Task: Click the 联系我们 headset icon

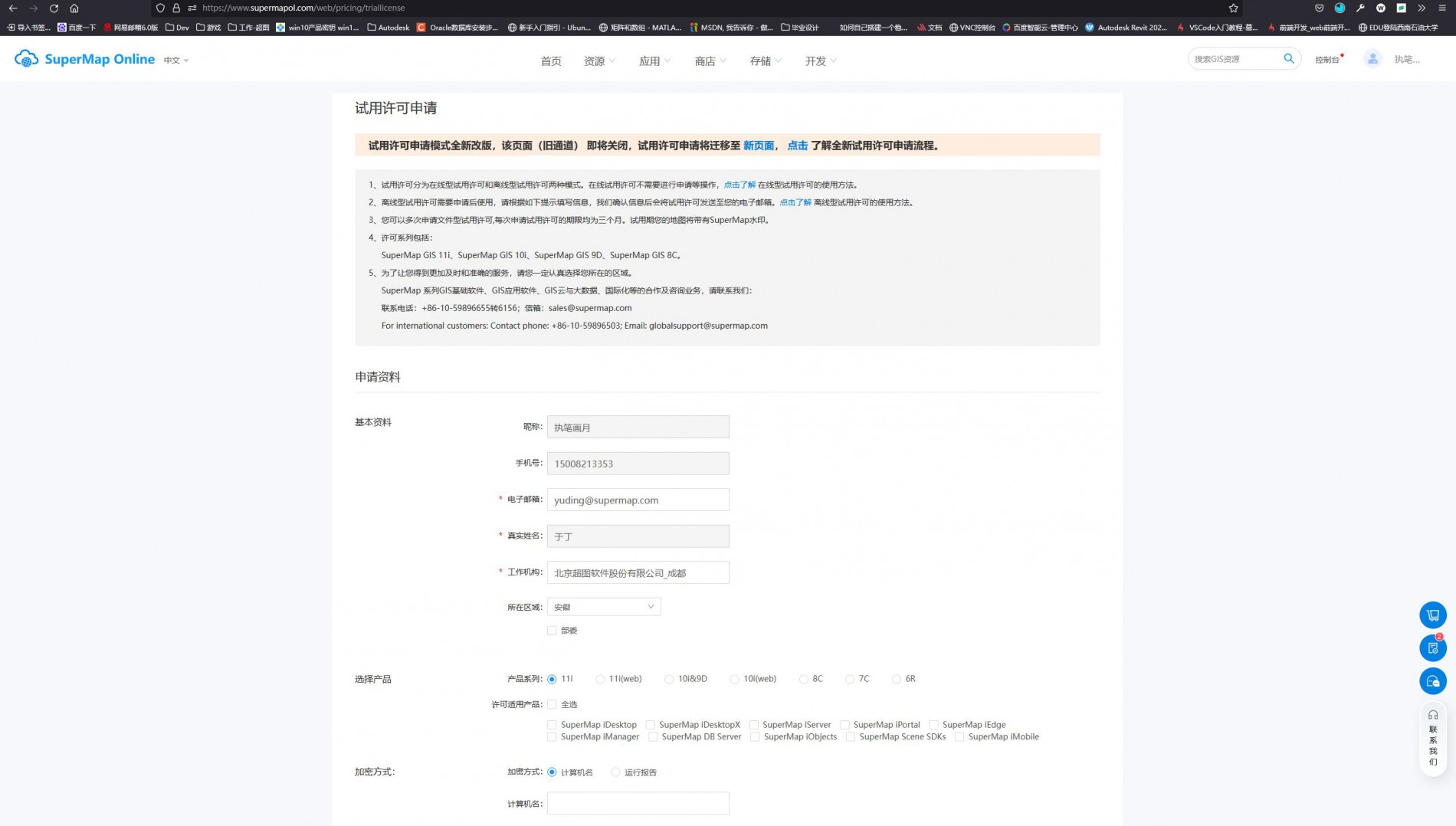Action: (x=1432, y=715)
